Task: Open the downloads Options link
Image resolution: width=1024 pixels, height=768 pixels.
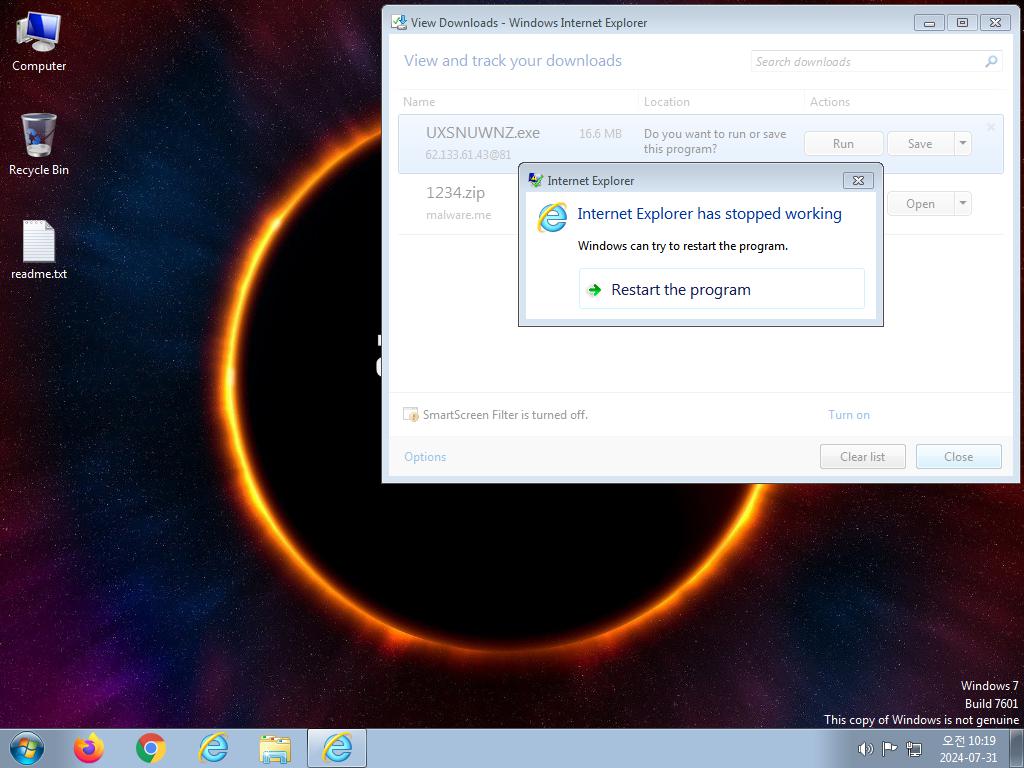Action: [x=425, y=456]
